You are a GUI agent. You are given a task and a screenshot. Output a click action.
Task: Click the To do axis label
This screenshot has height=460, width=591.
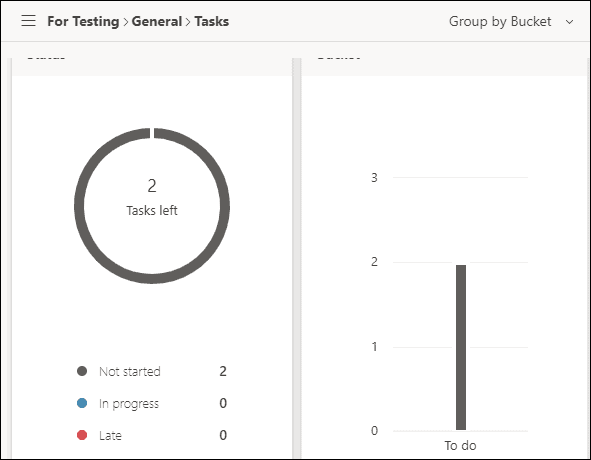point(460,445)
